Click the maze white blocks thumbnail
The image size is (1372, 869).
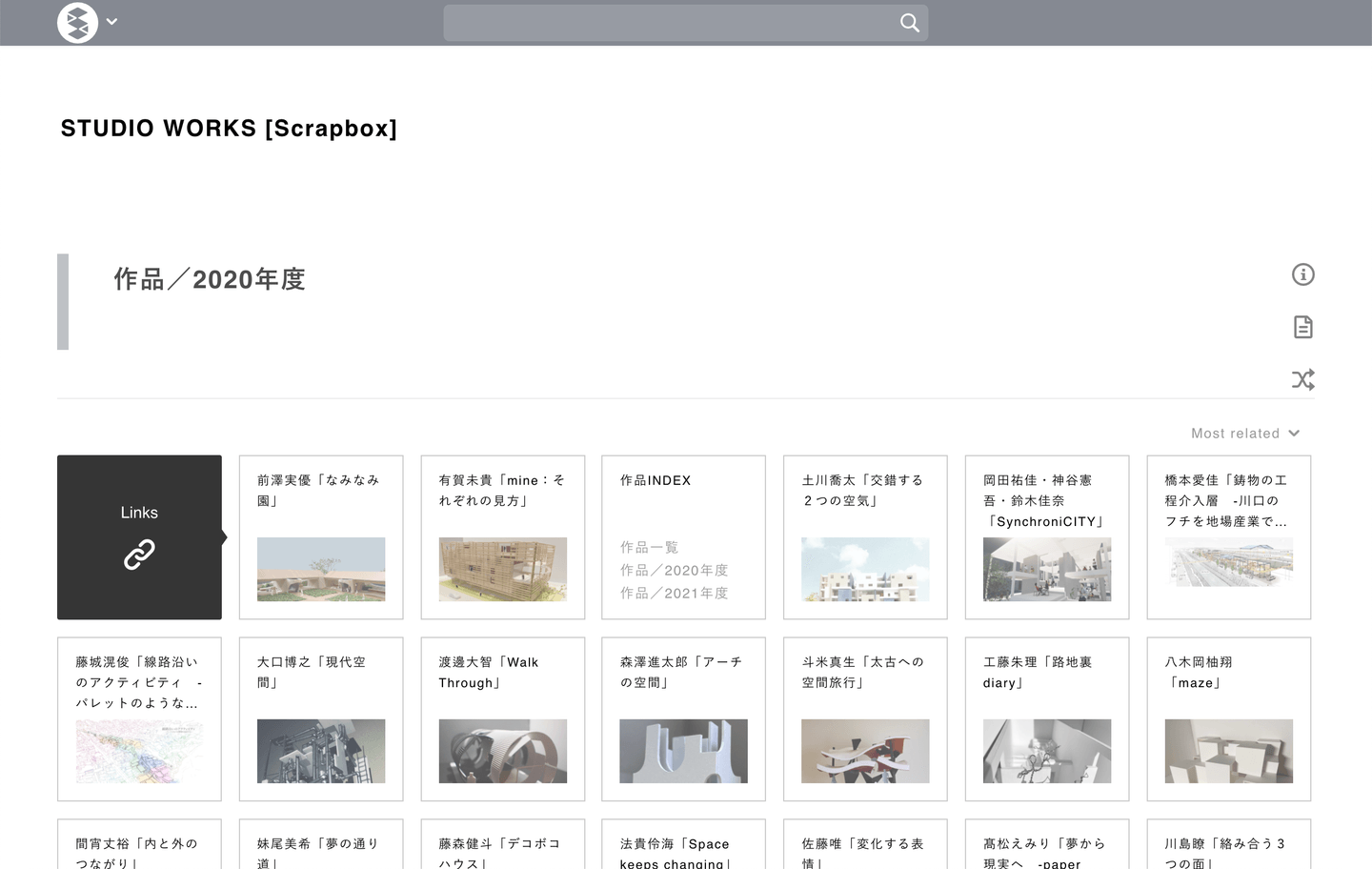pyautogui.click(x=1229, y=751)
